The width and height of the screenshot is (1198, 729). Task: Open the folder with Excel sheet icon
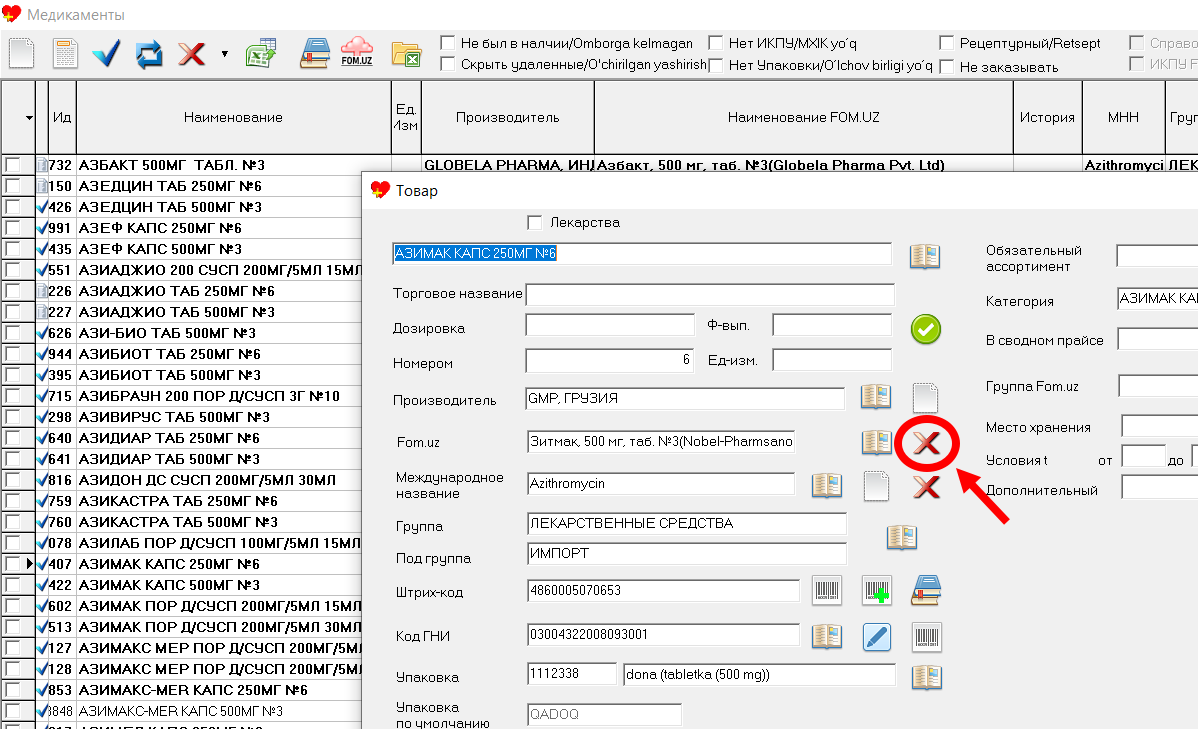point(406,54)
